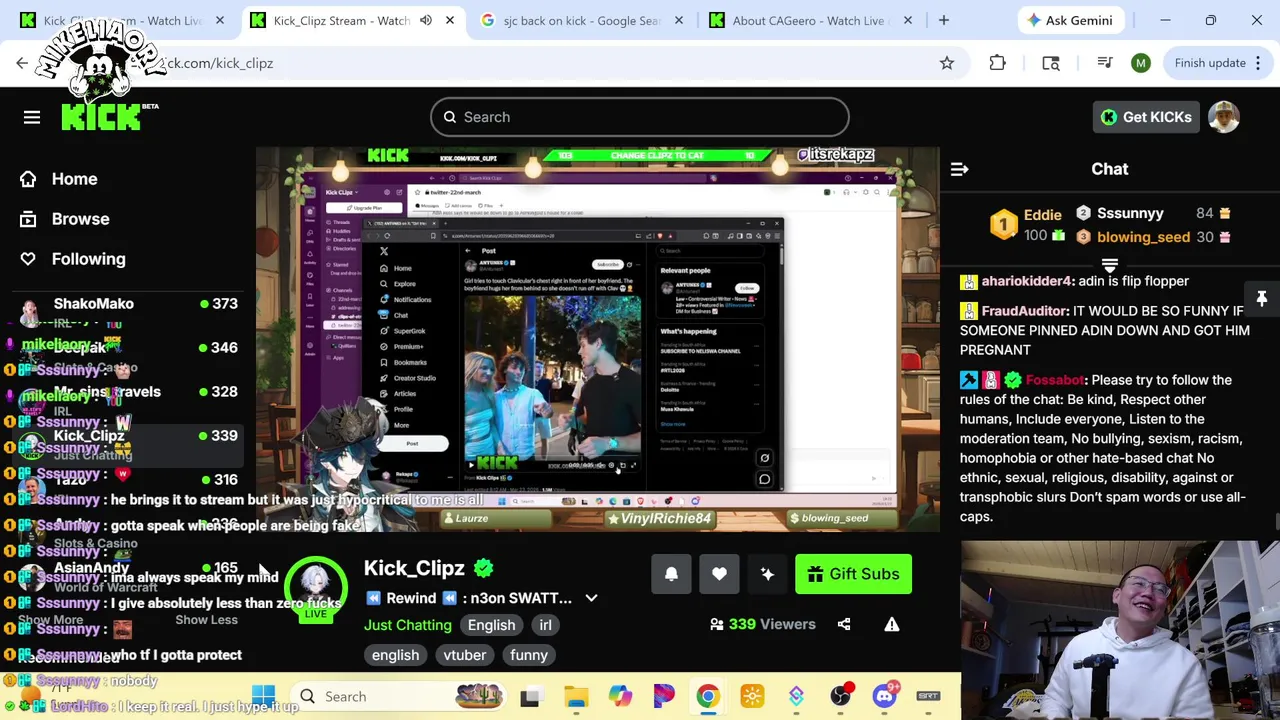The width and height of the screenshot is (1280, 720).
Task: Select the lowercase english tag
Action: (395, 655)
